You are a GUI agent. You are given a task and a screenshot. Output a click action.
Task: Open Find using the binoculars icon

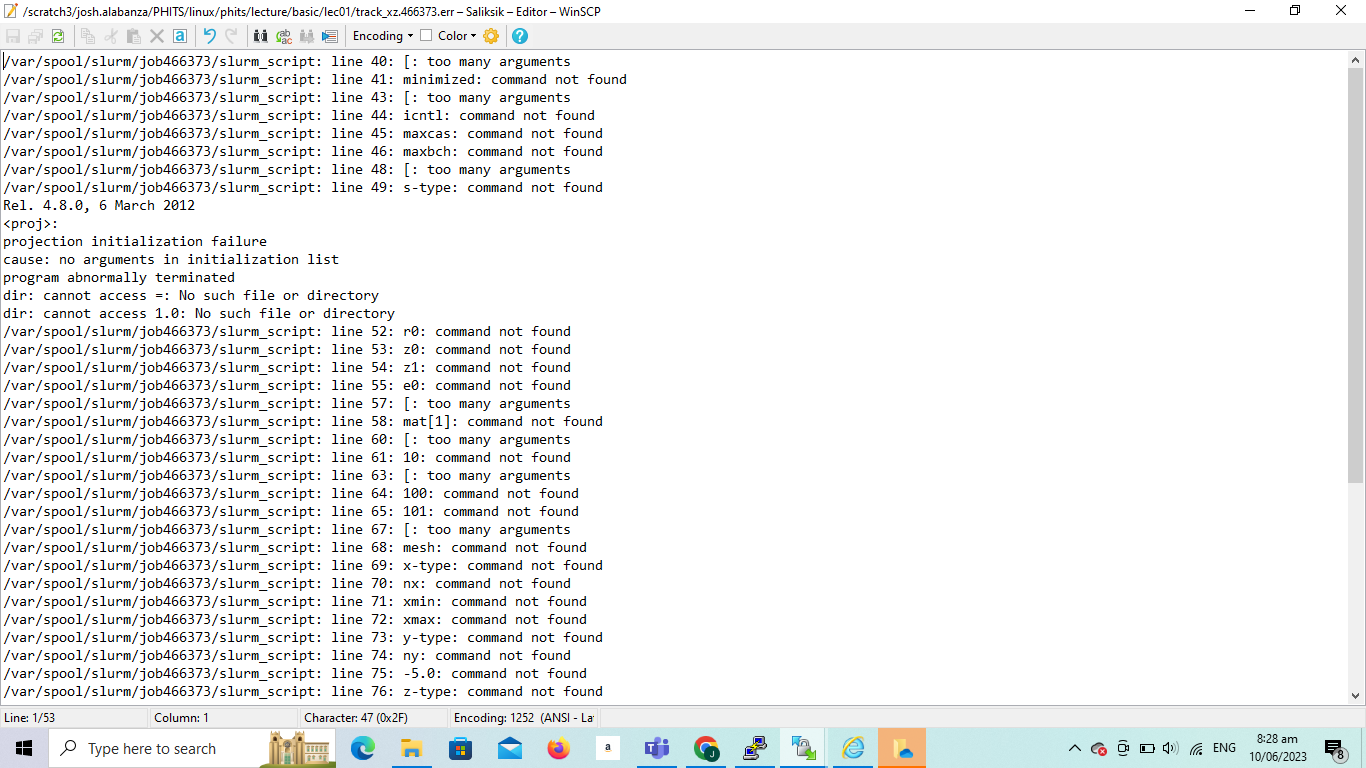(x=261, y=35)
